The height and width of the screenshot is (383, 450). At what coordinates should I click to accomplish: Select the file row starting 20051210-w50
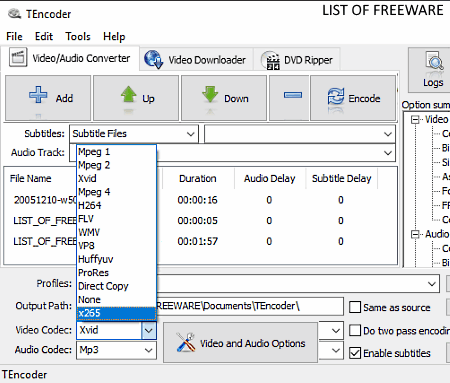[200, 200]
